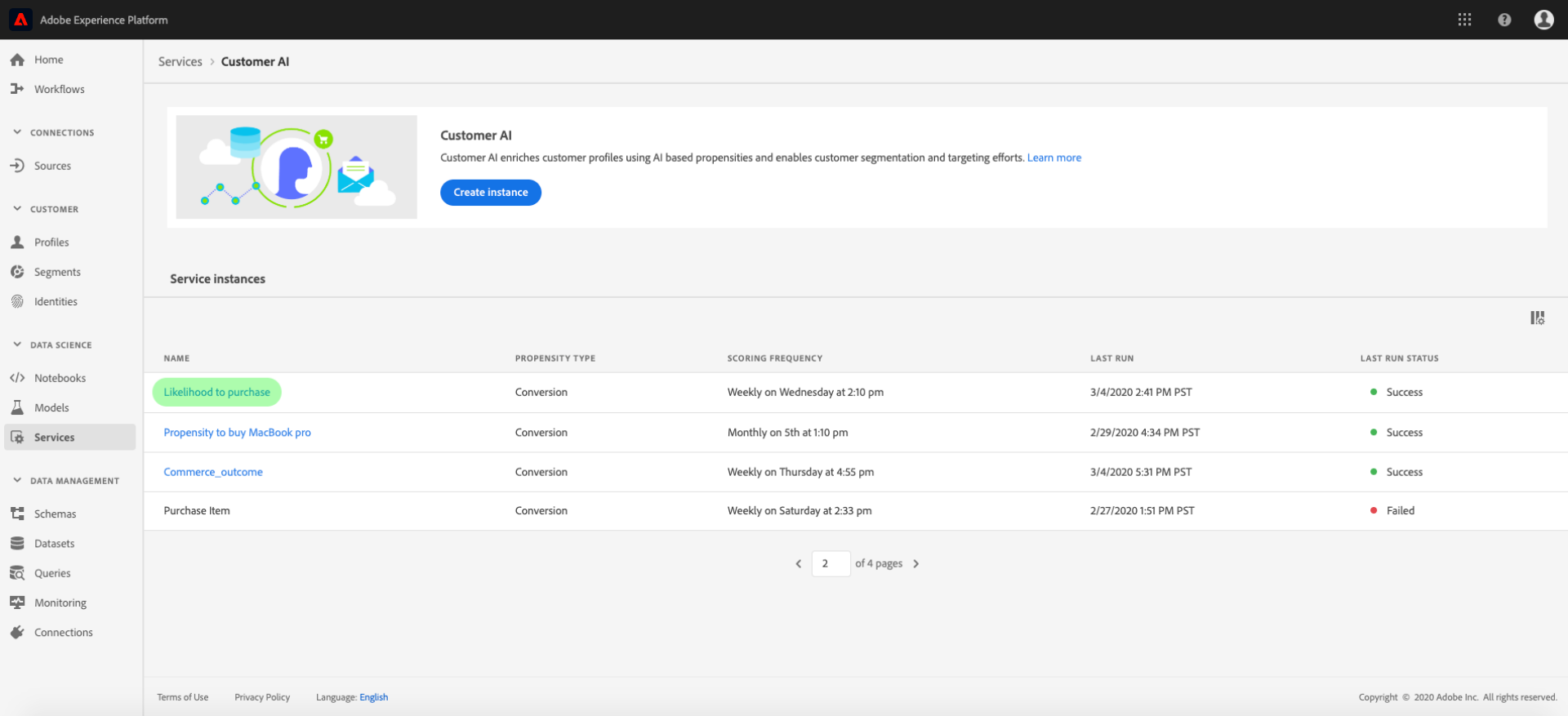The image size is (1568, 716).
Task: Follow the Learn more link
Action: [1054, 158]
